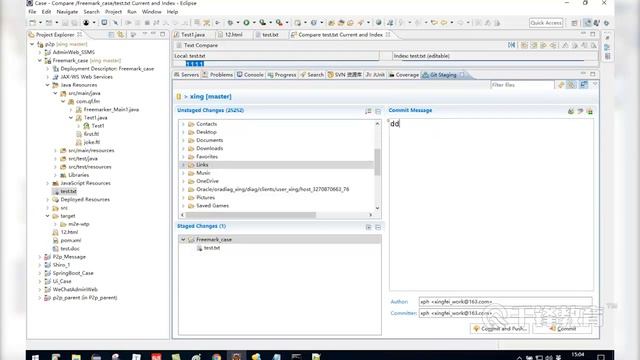640x360 pixels.
Task: Expand Contacts folder in Unstaged Changes
Action: click(x=183, y=124)
